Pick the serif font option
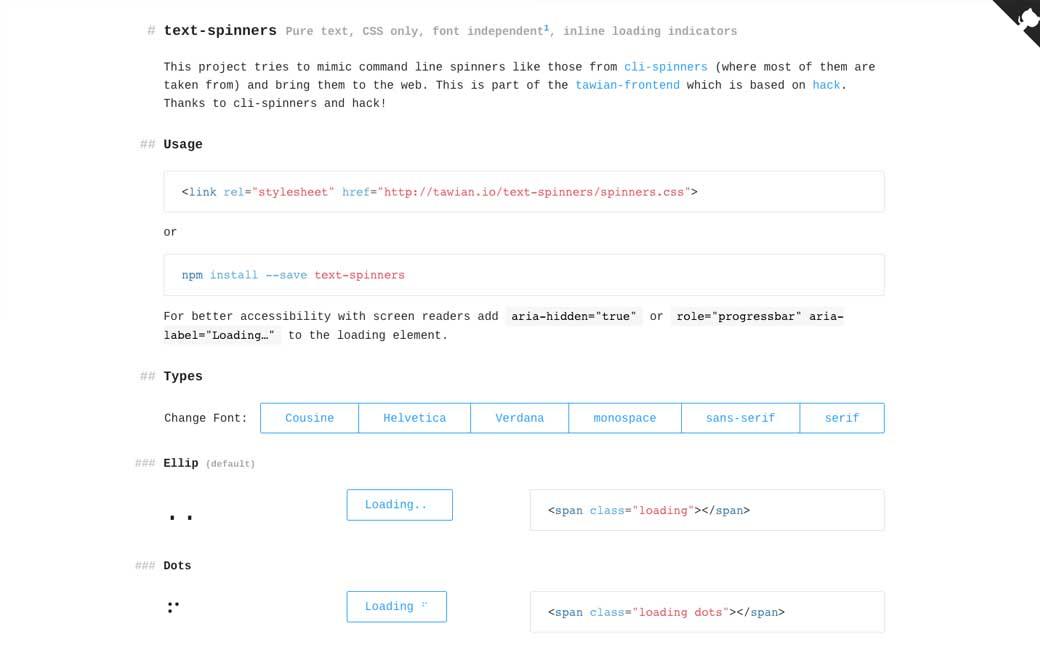 pyautogui.click(x=841, y=418)
